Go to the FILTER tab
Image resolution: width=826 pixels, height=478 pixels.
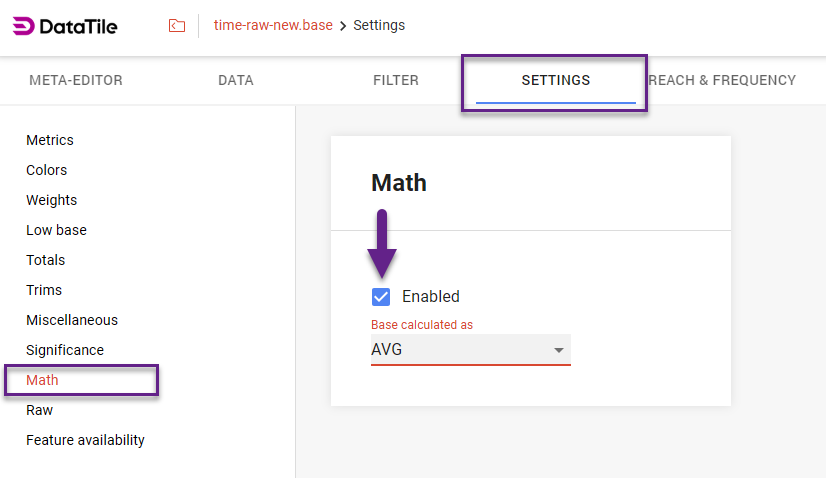point(396,80)
